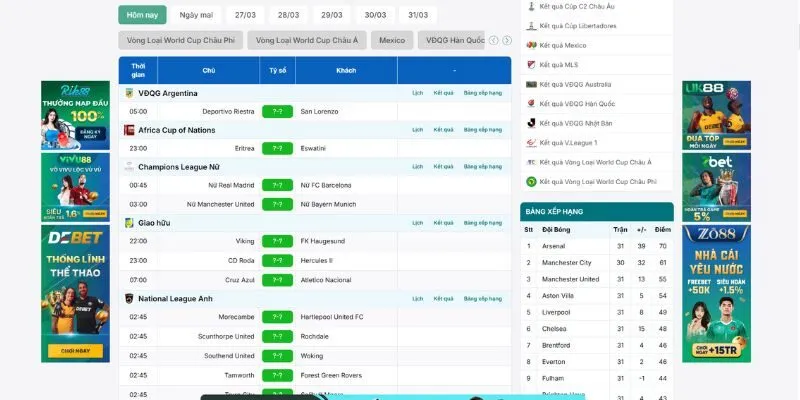The height and width of the screenshot is (400, 800).
Task: Open the Zo88 Nhà cái yêu nước banner
Action: (716, 294)
